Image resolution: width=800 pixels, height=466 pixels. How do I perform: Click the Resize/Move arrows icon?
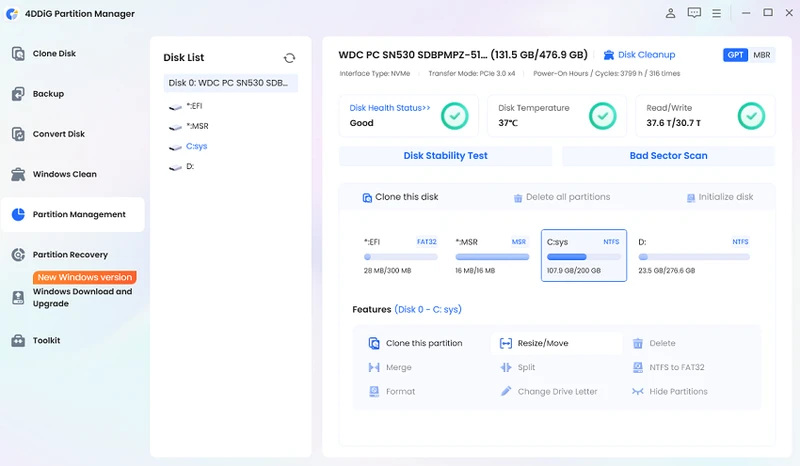(x=506, y=344)
